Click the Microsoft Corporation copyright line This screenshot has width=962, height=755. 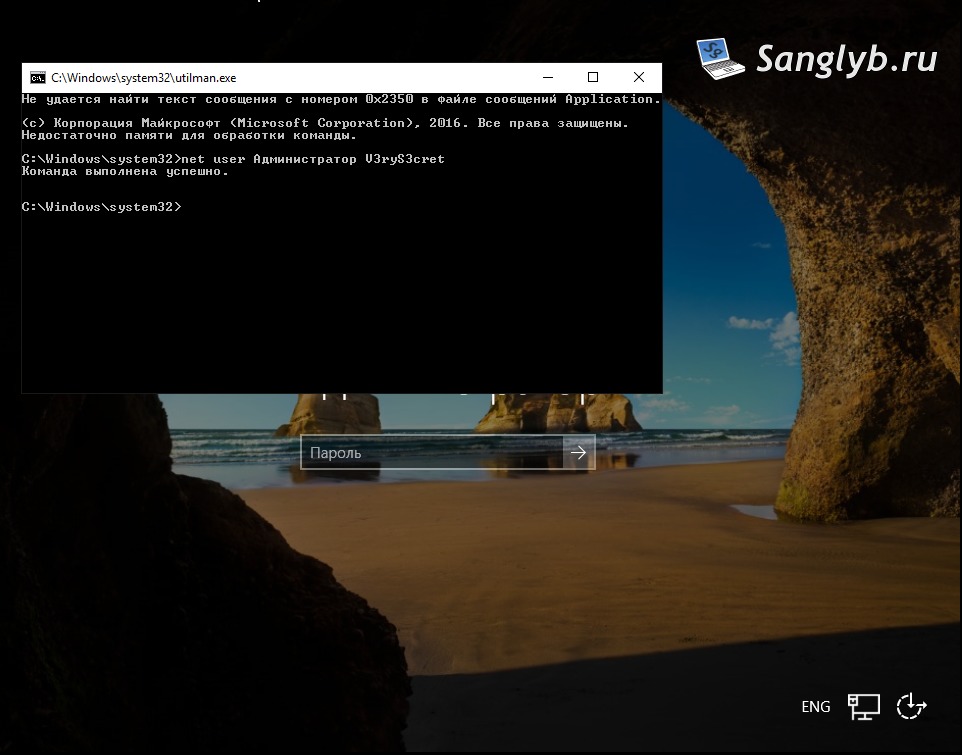point(325,123)
